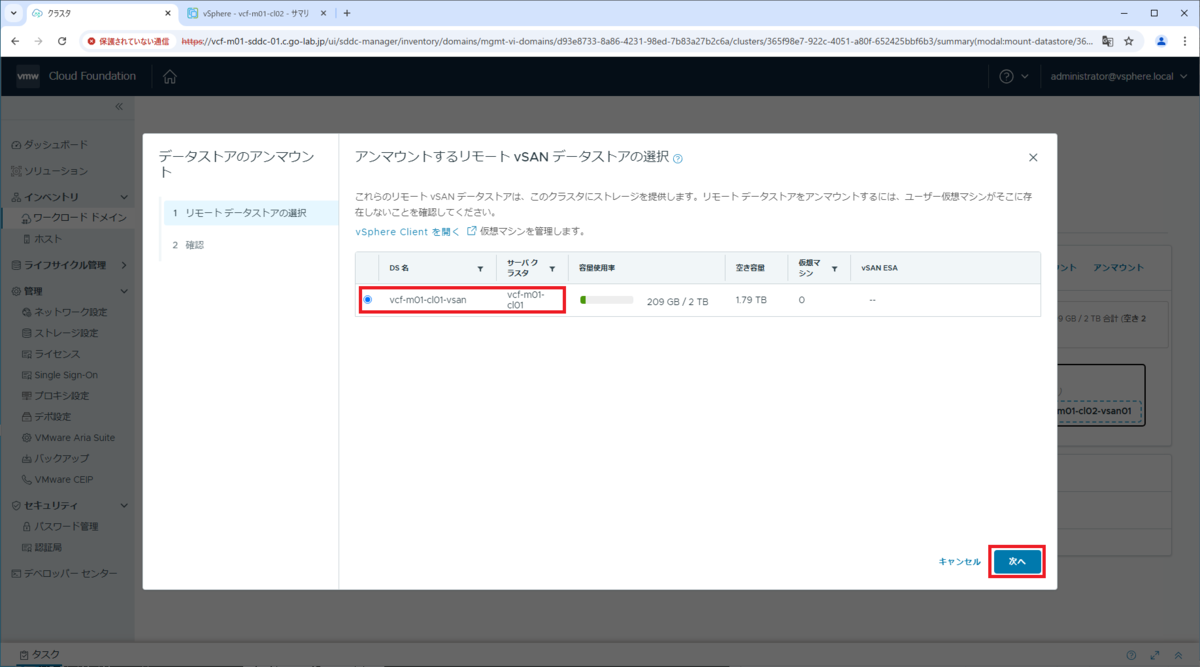1200x667 pixels.
Task: Open the vSphere Client を開く link
Action: point(408,231)
